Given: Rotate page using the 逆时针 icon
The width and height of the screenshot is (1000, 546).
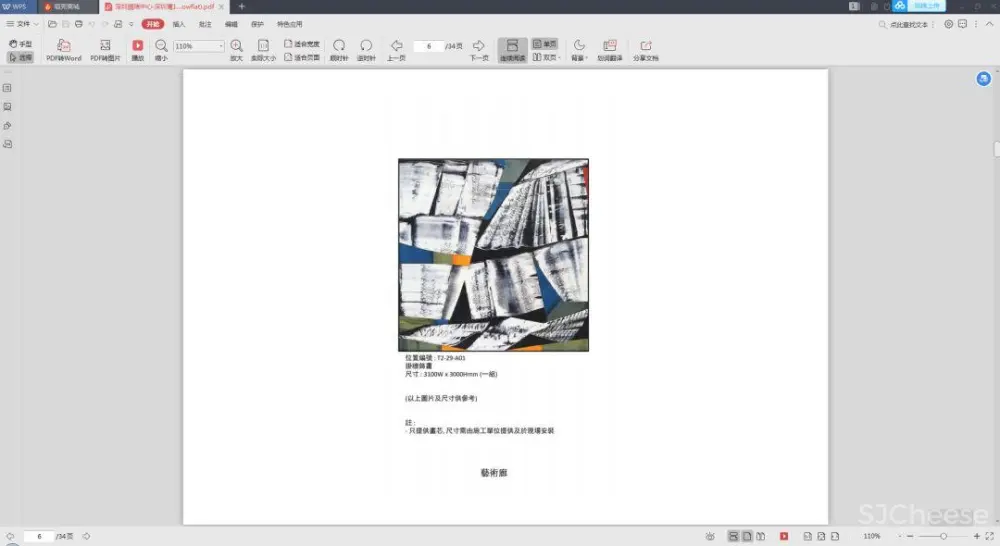Looking at the screenshot, I should coord(366,46).
